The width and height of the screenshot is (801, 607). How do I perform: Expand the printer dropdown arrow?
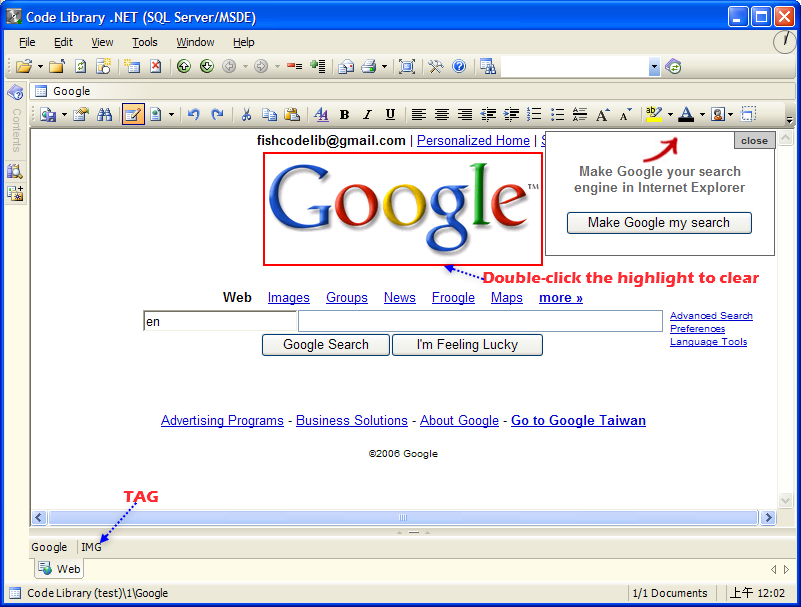pyautogui.click(x=384, y=66)
